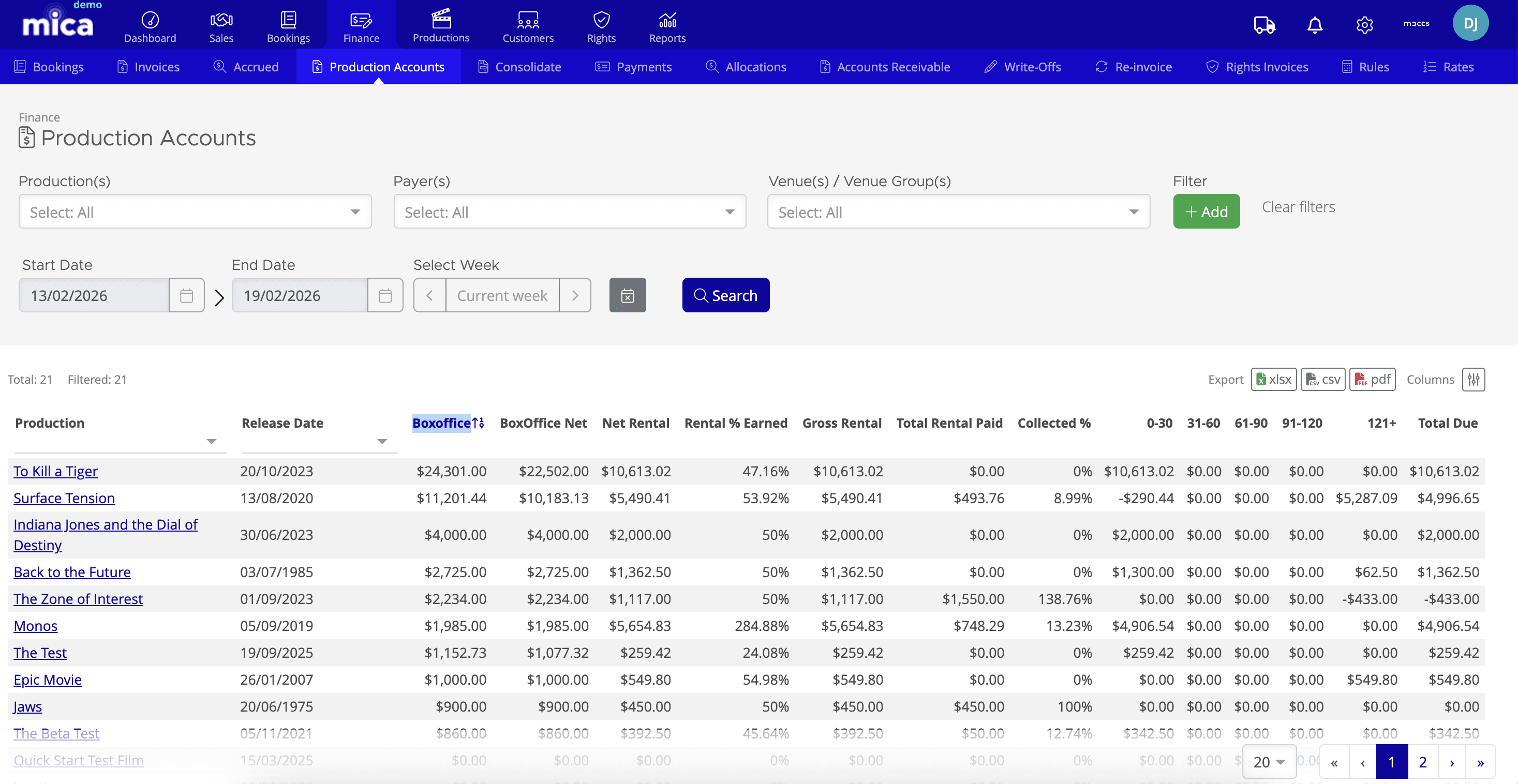Clear the selected week with the calendar-clear icon
This screenshot has height=784, width=1518.
[x=627, y=295]
